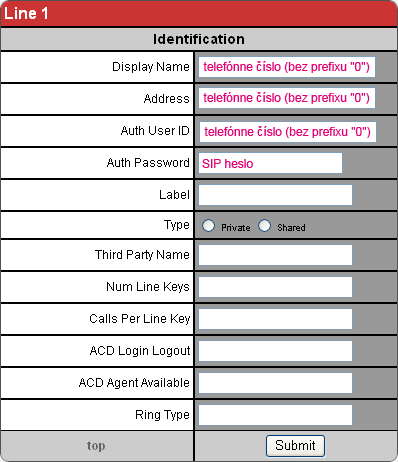Focus the Label text field
Screen dimensions: 398x462
point(275,195)
